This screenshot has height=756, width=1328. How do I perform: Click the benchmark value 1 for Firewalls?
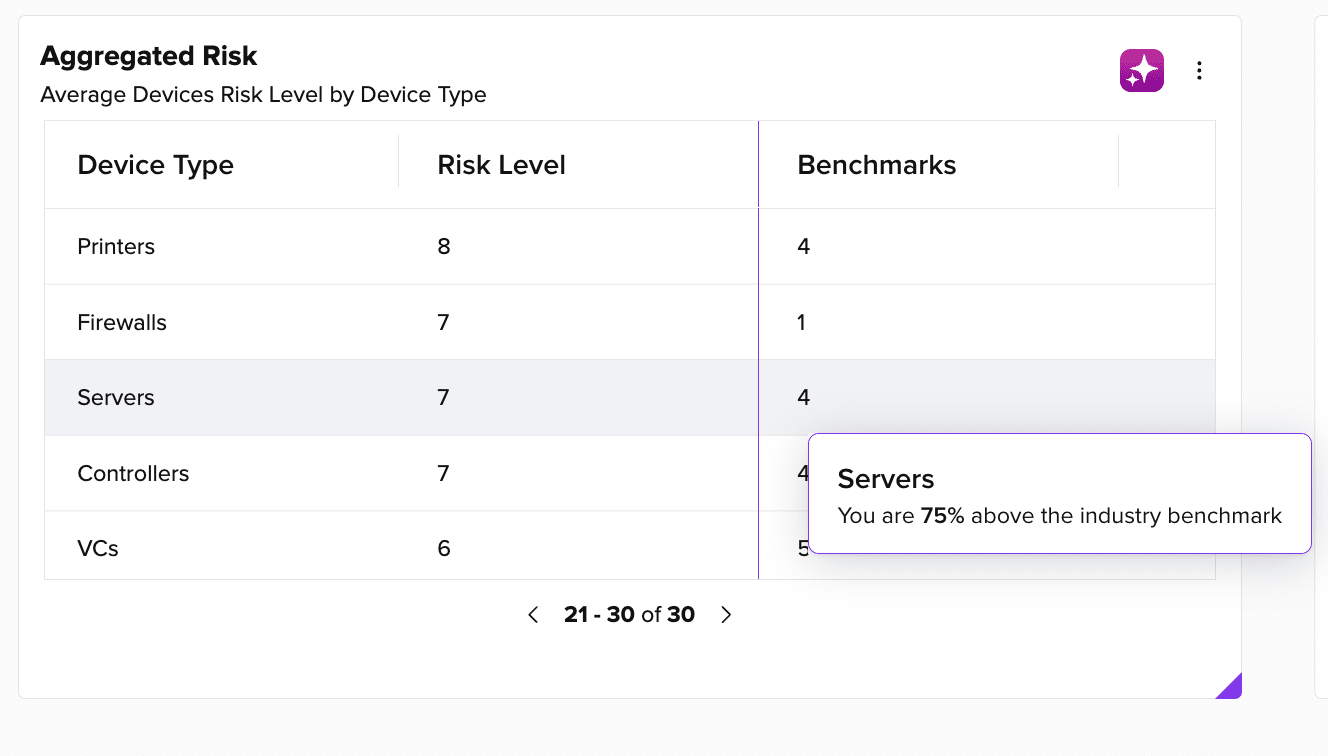point(802,322)
